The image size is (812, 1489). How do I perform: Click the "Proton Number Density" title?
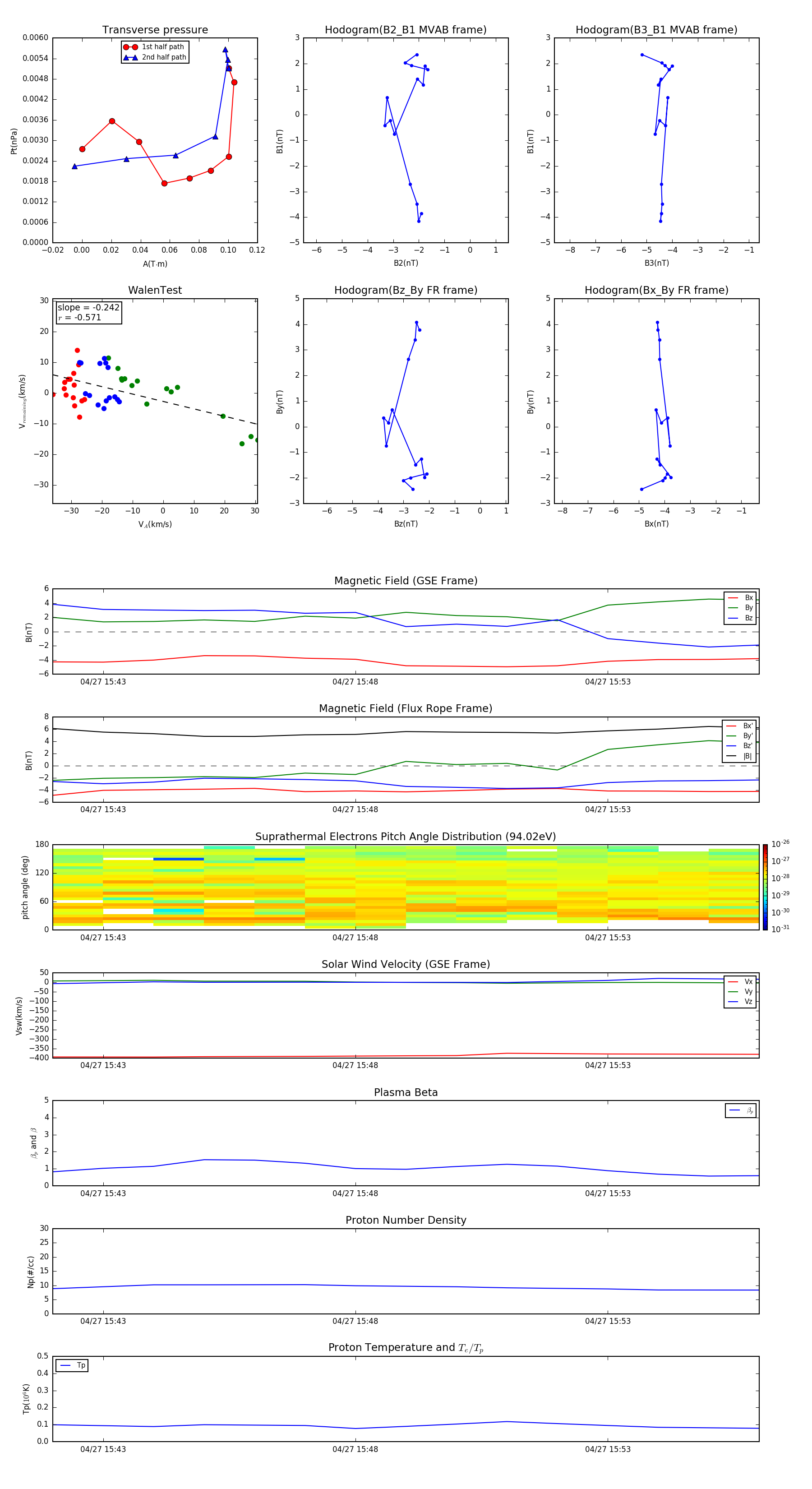click(x=406, y=1220)
